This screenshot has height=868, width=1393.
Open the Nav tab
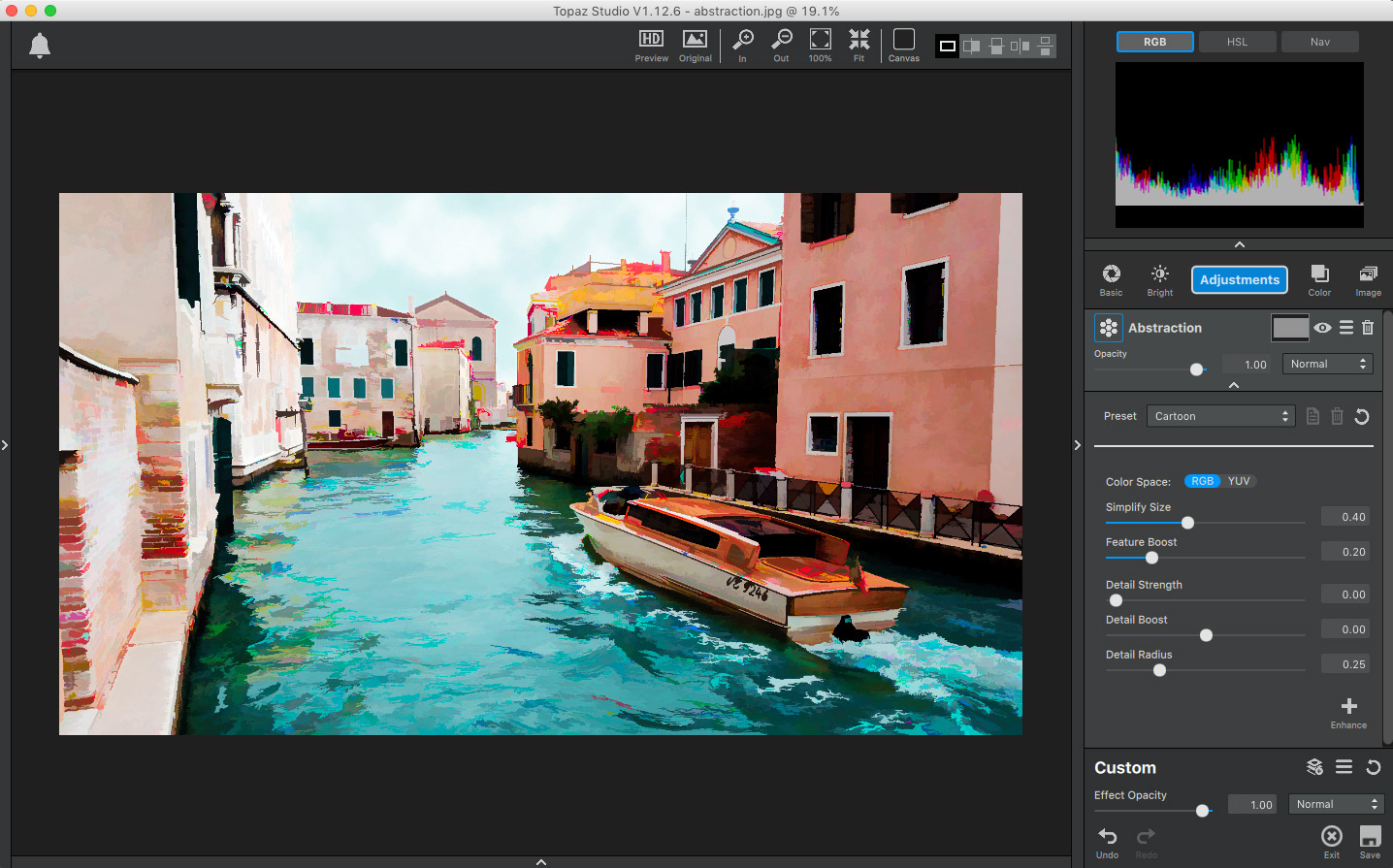tap(1319, 42)
